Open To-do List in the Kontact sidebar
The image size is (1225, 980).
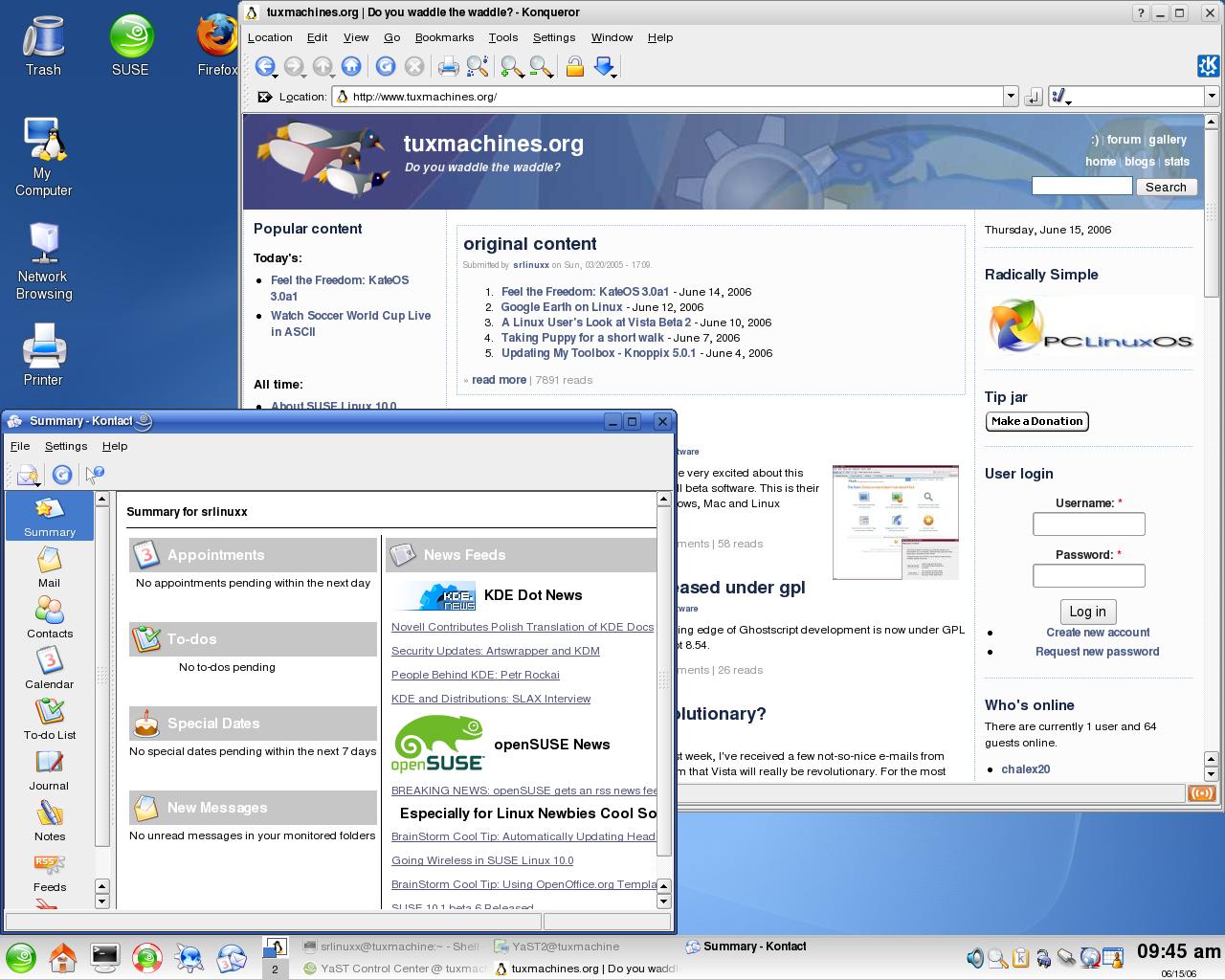(49, 720)
